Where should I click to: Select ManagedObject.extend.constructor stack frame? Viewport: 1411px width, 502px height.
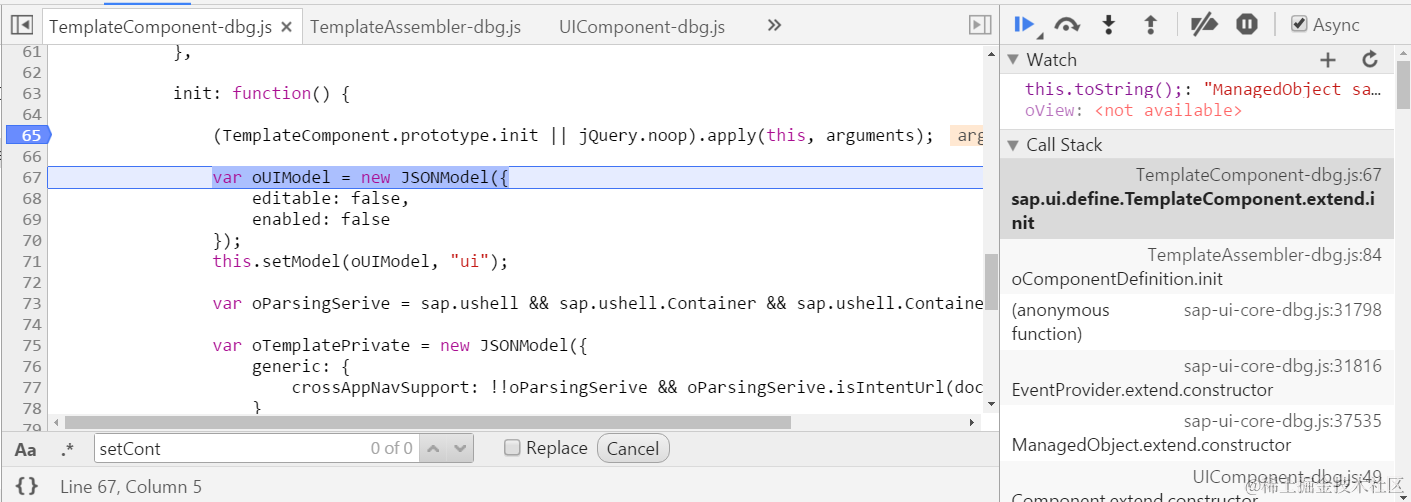[1197, 433]
